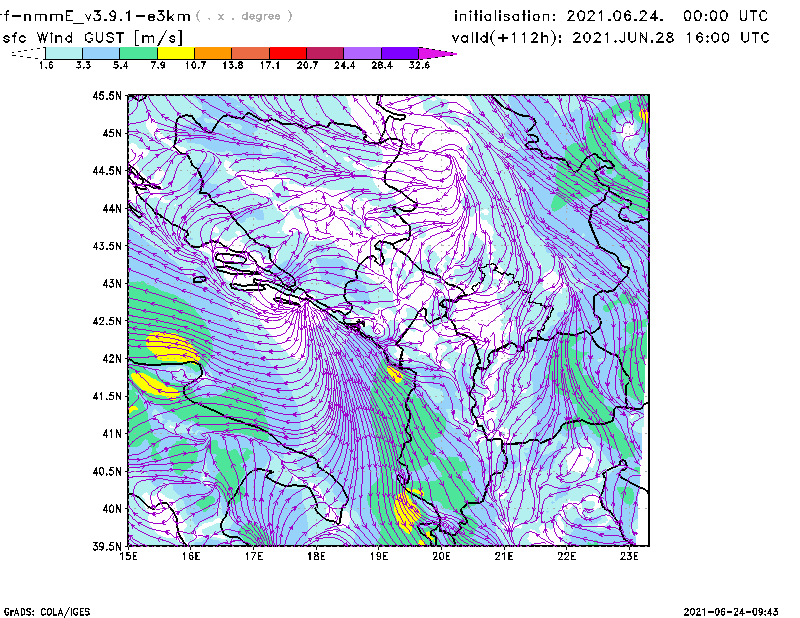Click the legend value 13.8

[233, 65]
